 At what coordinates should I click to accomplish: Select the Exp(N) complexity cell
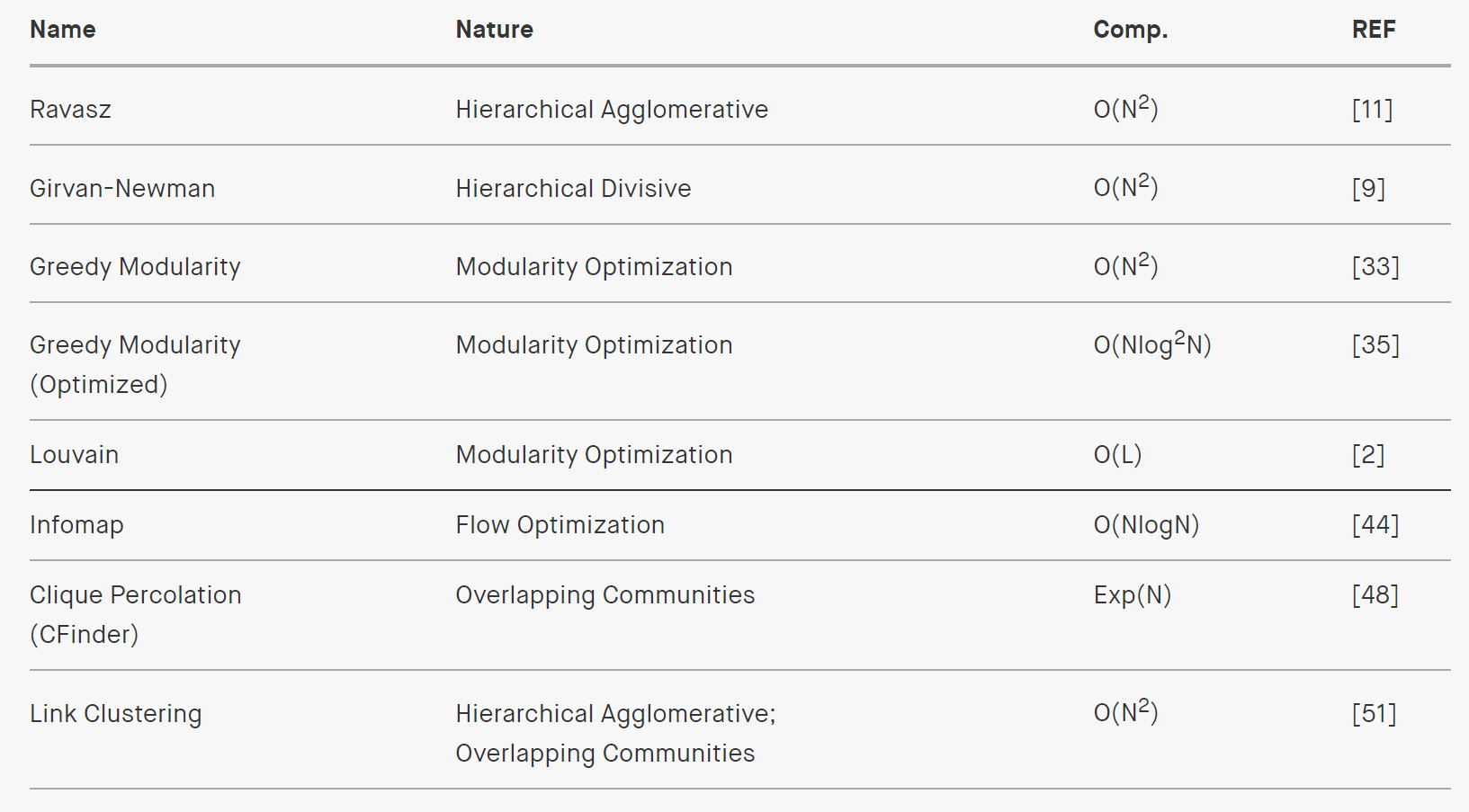pyautogui.click(x=1132, y=595)
